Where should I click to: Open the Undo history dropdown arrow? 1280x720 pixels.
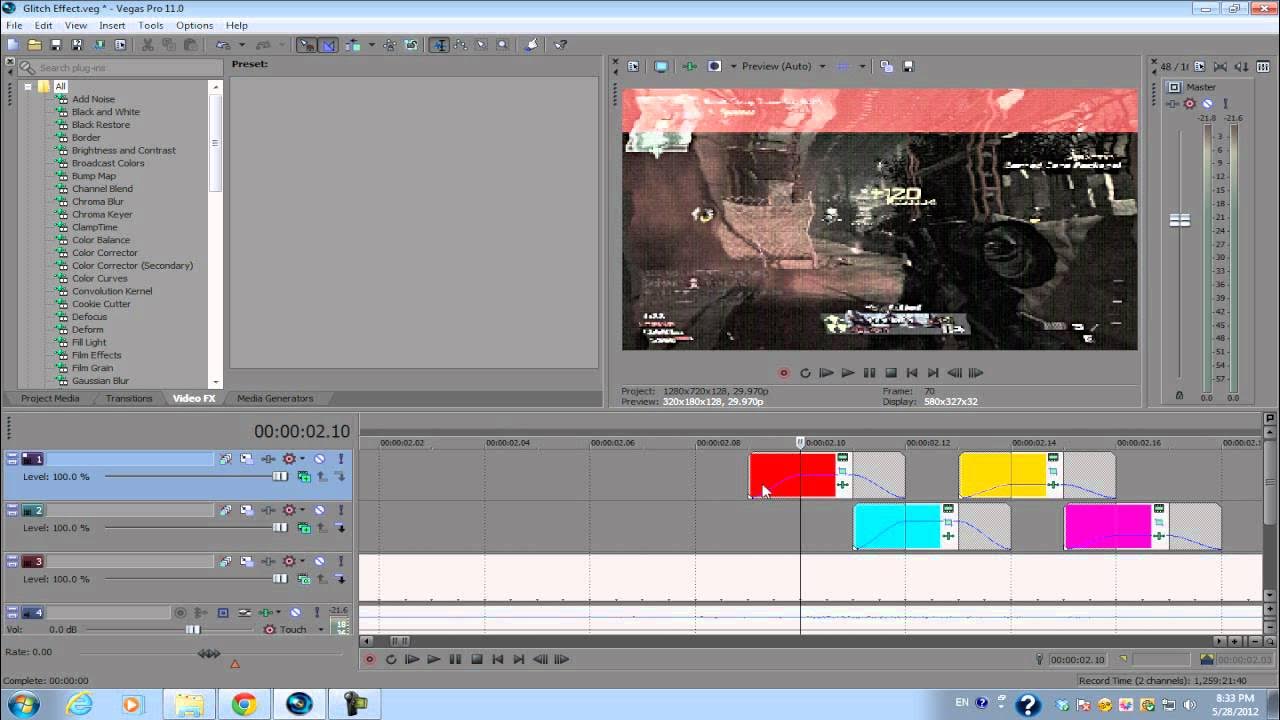[x=241, y=45]
